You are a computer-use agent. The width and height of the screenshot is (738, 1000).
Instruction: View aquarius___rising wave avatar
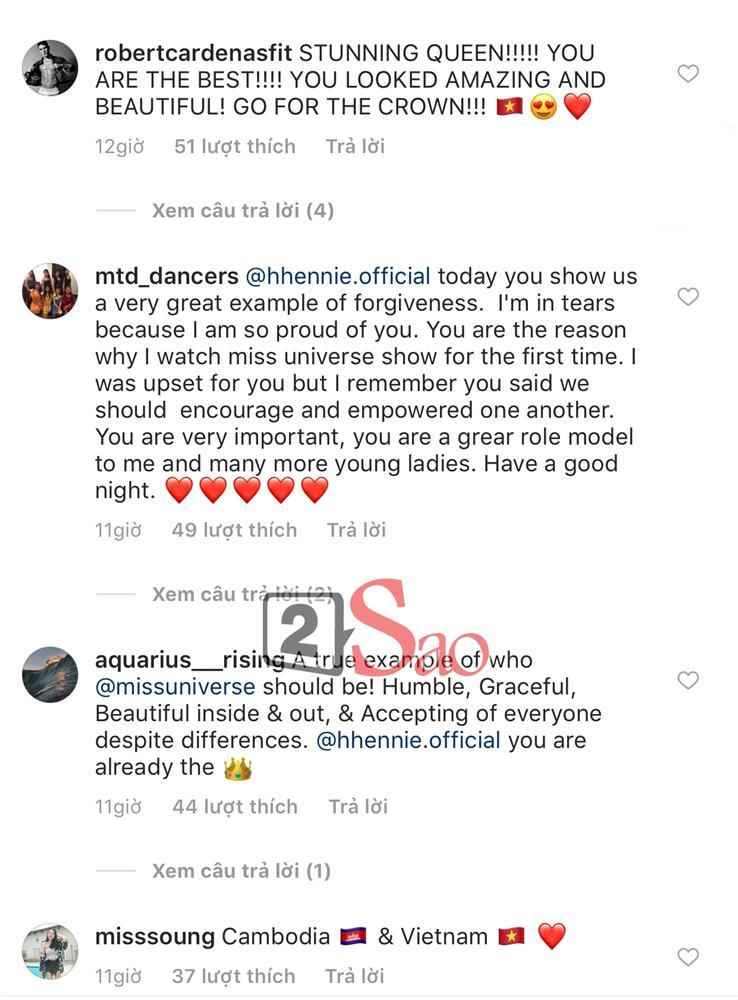(x=50, y=675)
